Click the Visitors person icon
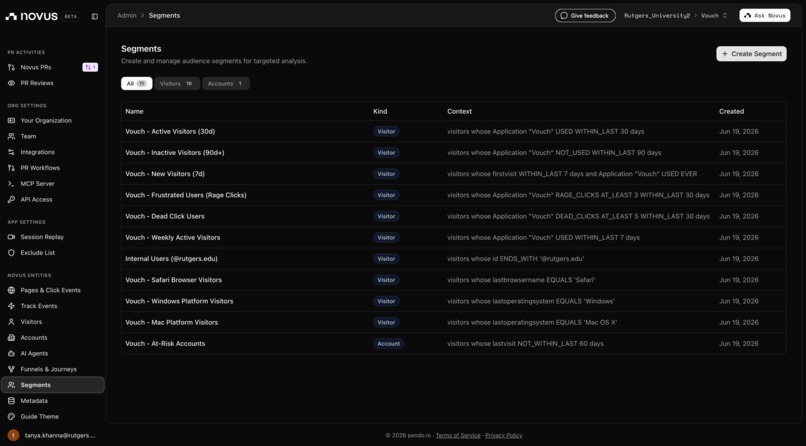806x446 pixels. pyautogui.click(x=11, y=322)
